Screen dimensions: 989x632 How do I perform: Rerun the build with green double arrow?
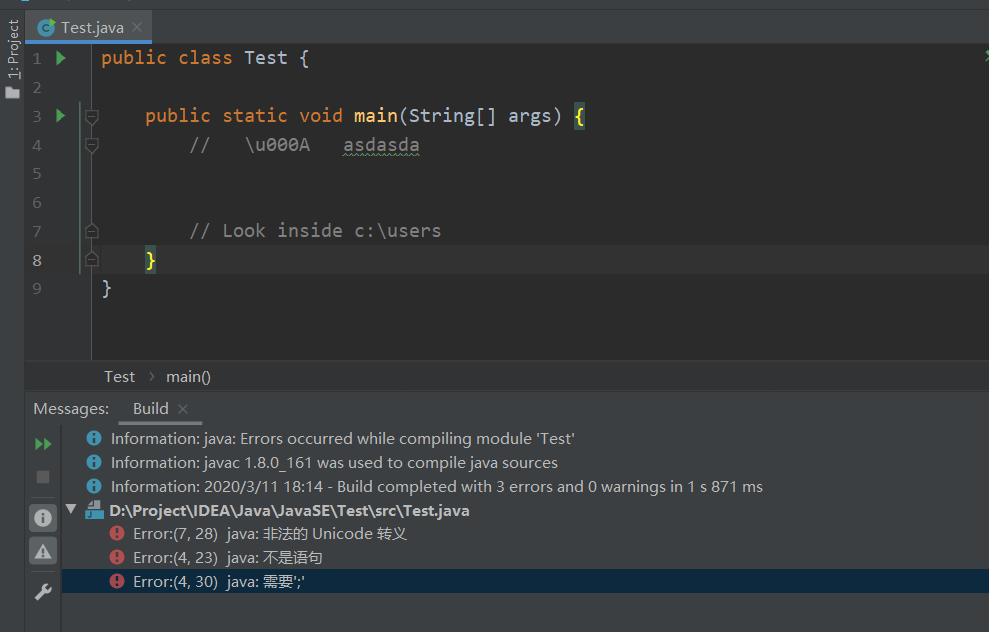tap(43, 444)
